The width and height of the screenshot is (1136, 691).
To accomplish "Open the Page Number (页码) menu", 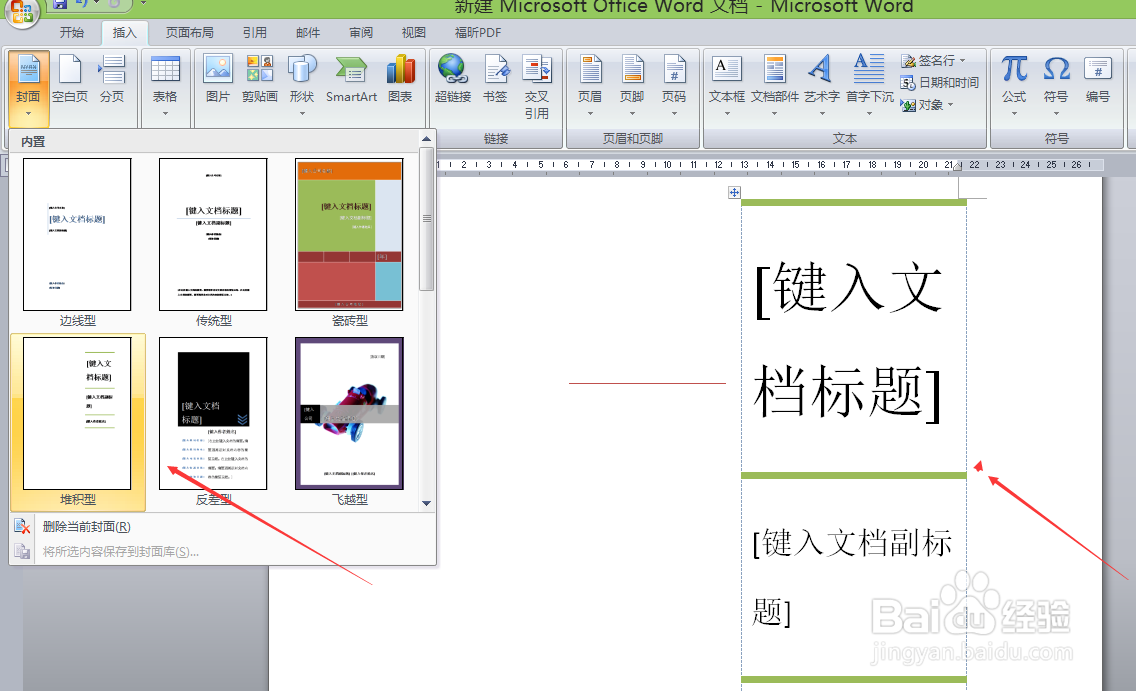I will [x=674, y=85].
